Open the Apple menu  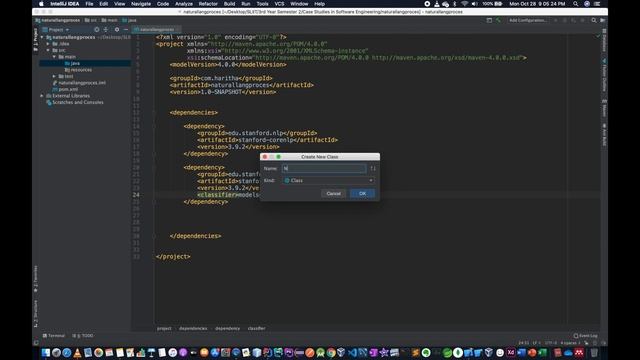41,4
